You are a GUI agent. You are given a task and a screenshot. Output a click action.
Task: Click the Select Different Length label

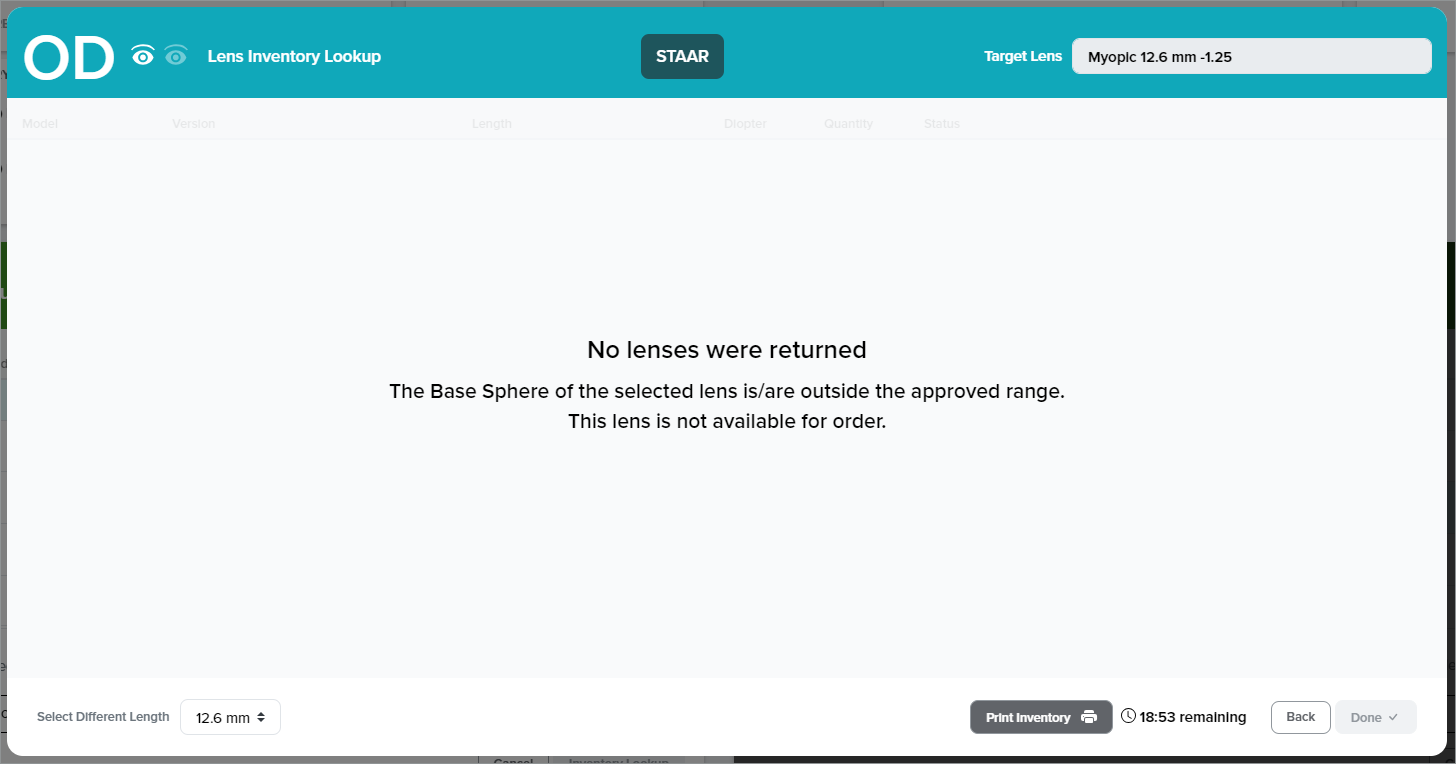tap(103, 717)
